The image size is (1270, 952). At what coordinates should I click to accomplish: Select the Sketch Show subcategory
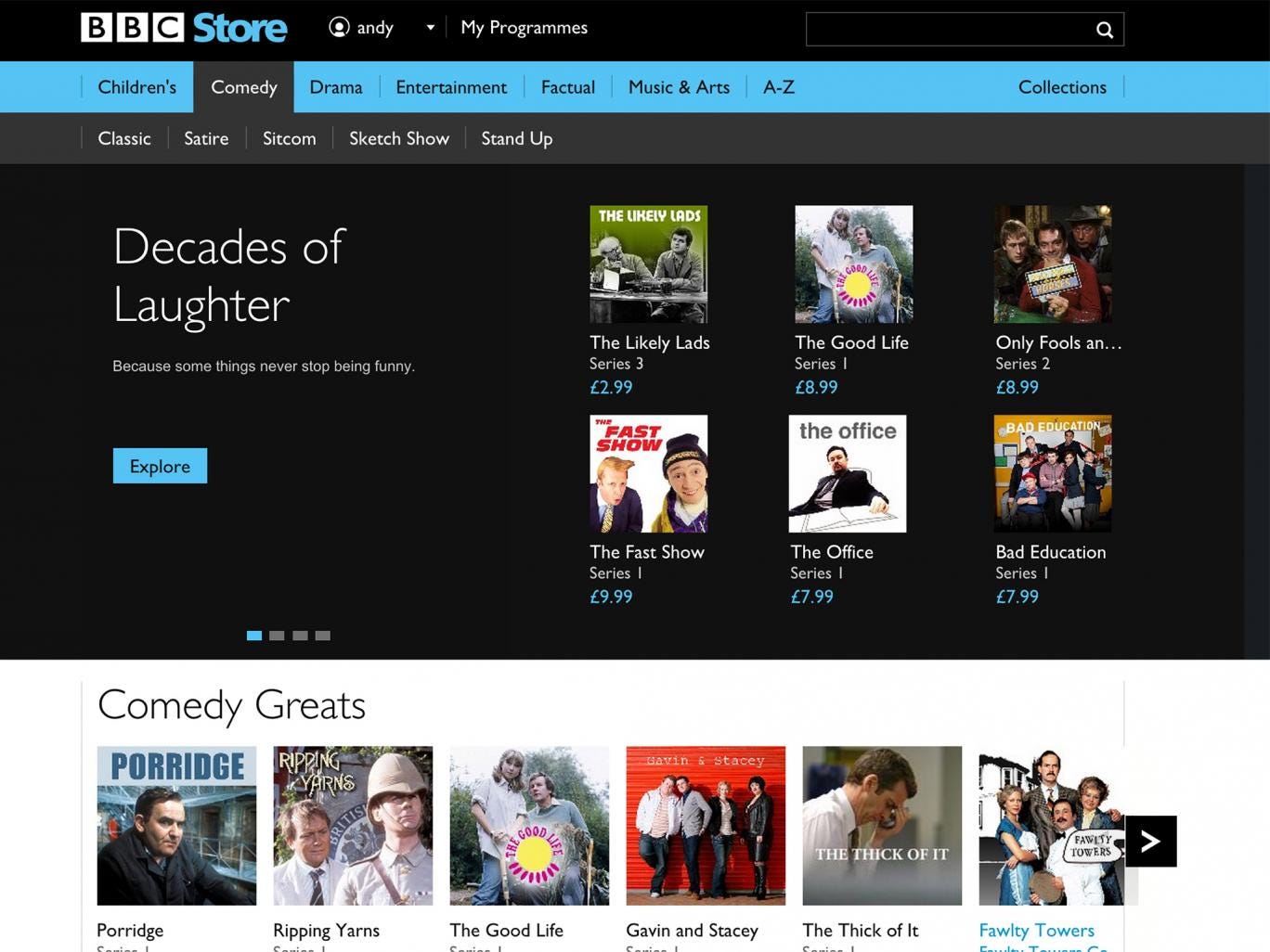[x=398, y=138]
